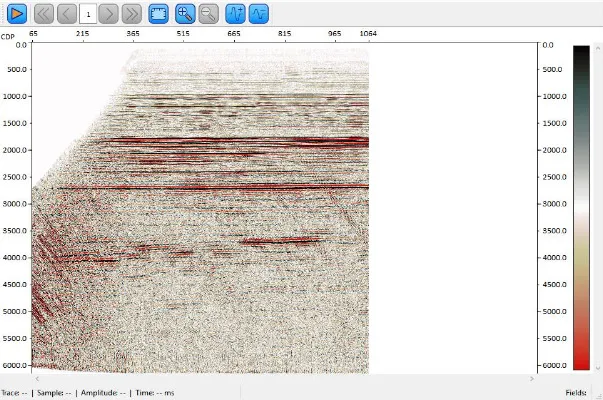Click the page number field showing 1
The image size is (603, 400).
(x=88, y=14)
